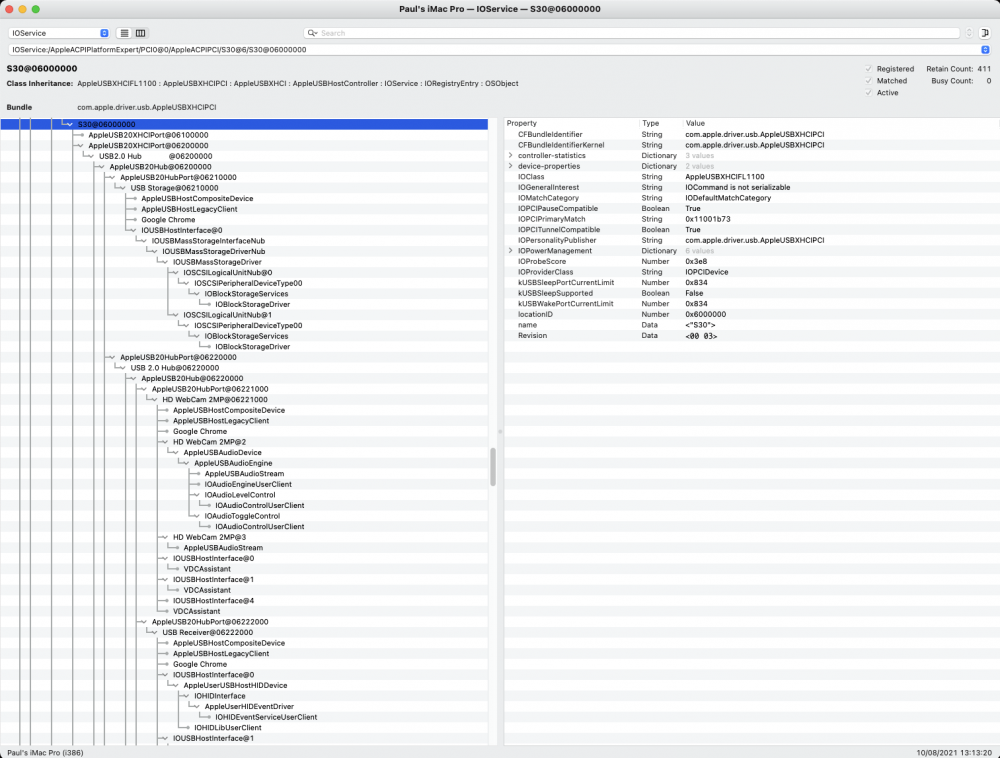Click the bundle name com.apple.driver.usb.AppleUSBXHCIPCI
The height and width of the screenshot is (758, 1000).
tap(147, 107)
